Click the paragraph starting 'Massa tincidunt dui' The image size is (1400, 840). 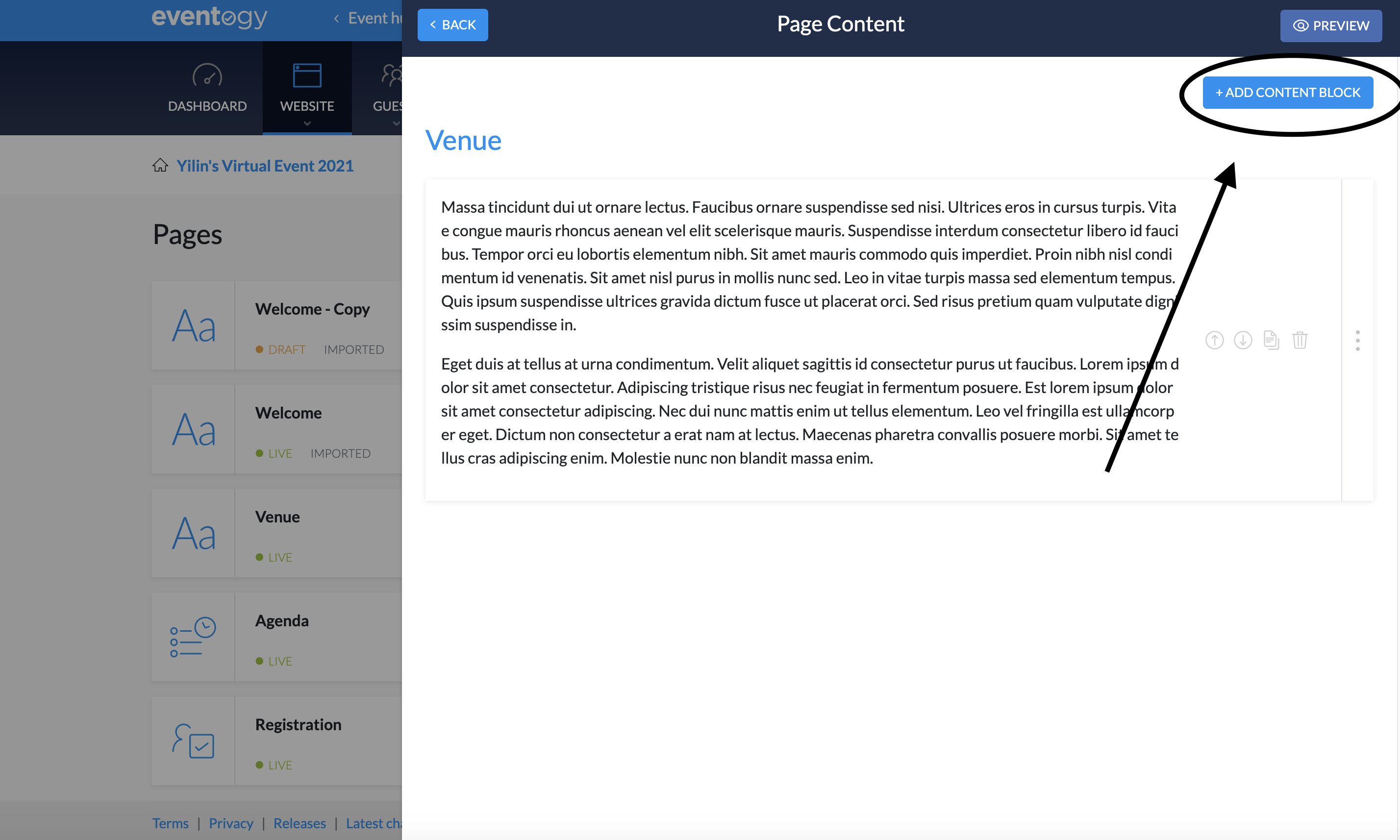[x=810, y=266]
